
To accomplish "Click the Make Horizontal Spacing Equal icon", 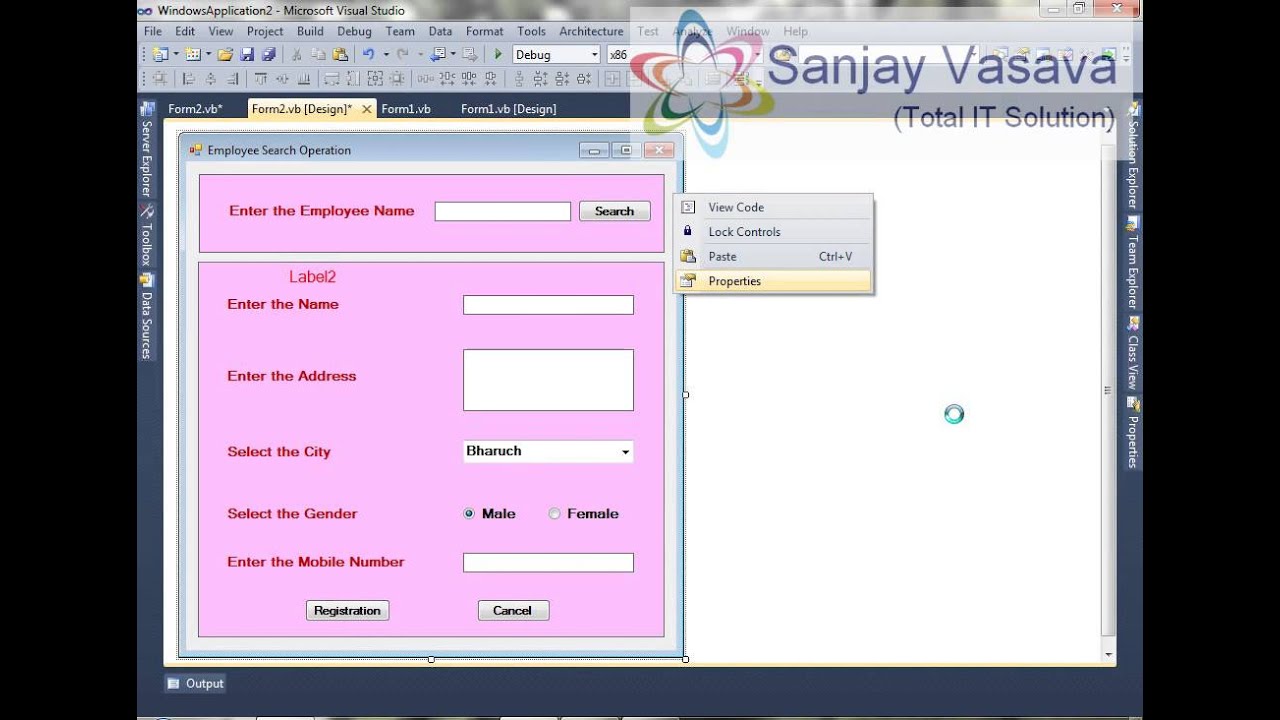I will coord(425,79).
